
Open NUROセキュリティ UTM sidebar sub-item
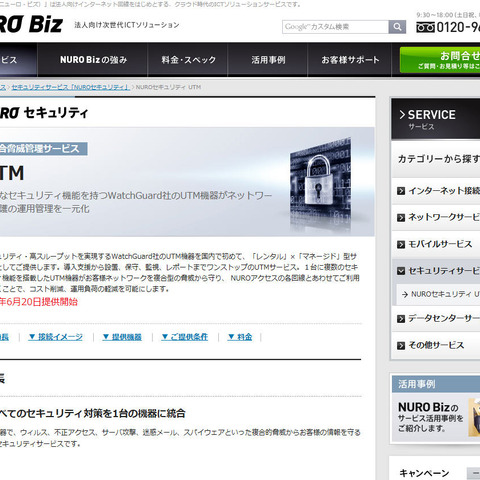438,294
